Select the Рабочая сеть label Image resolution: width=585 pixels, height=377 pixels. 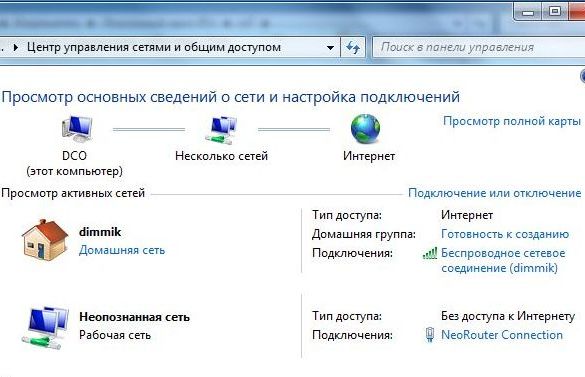tap(115, 335)
